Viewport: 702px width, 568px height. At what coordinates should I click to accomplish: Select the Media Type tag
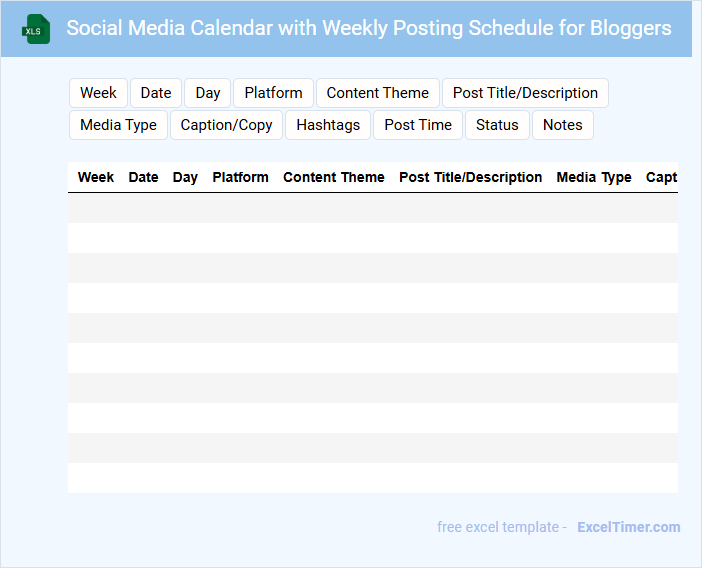tap(118, 125)
